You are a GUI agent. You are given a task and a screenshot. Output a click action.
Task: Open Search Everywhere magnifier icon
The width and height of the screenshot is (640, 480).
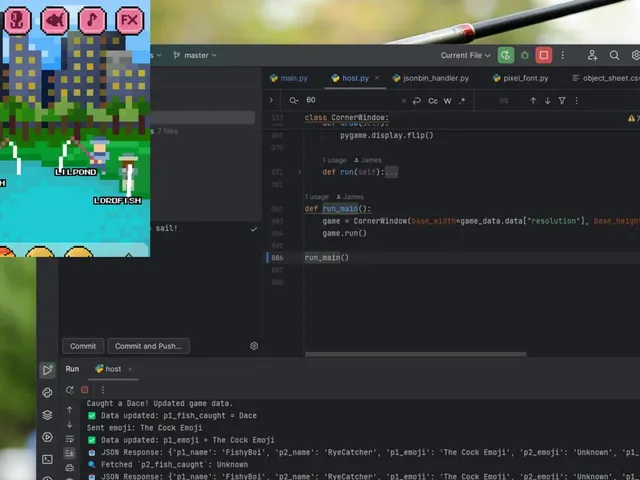614,55
